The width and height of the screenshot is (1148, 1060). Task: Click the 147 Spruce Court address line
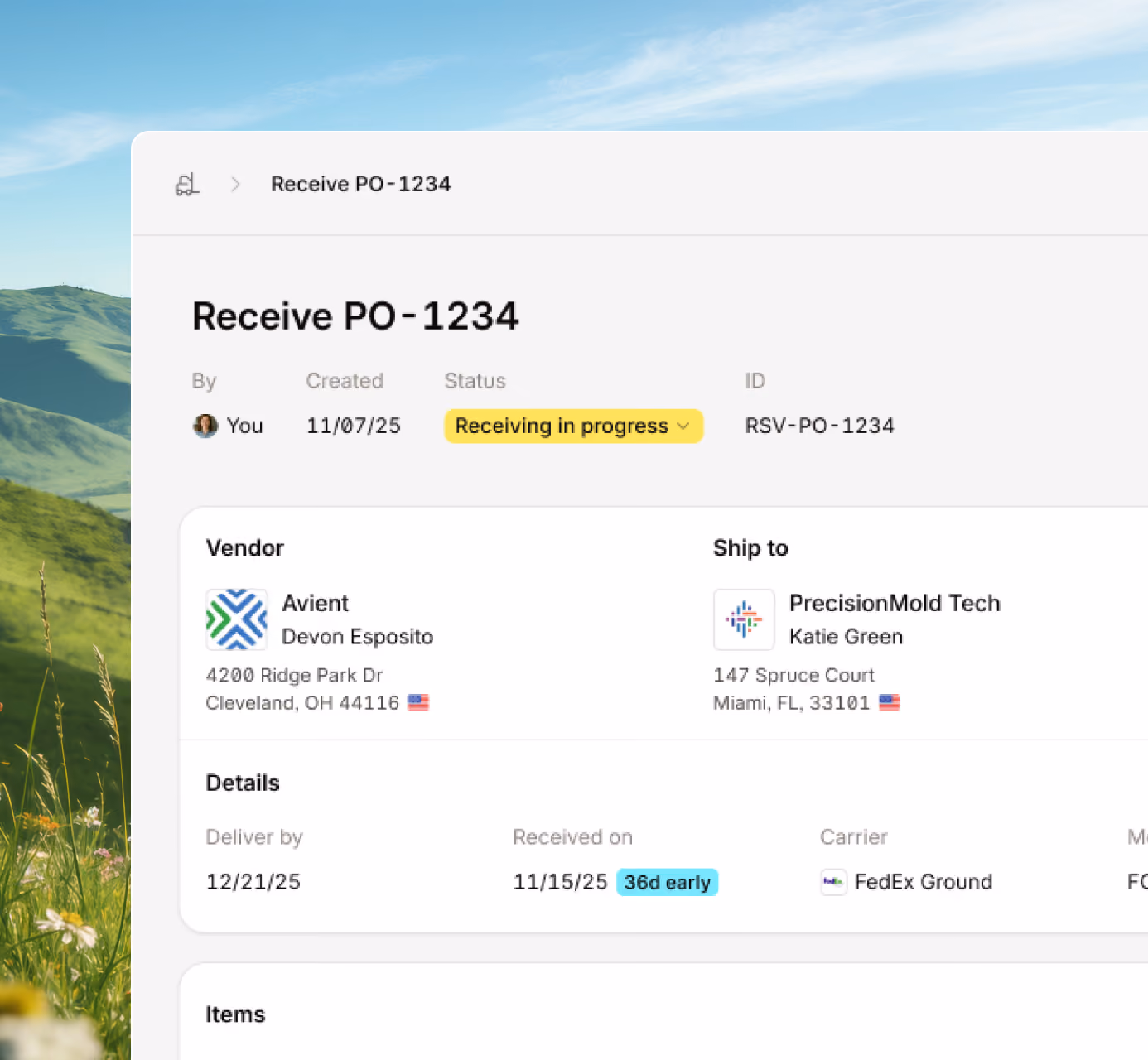pos(794,675)
